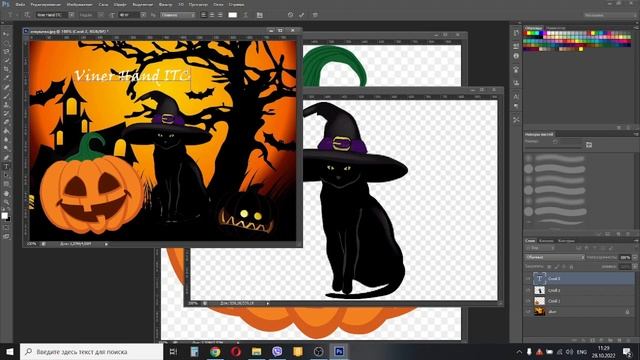The image size is (640, 360).
Task: Create a new group in Layers panel
Action: (x=610, y=340)
